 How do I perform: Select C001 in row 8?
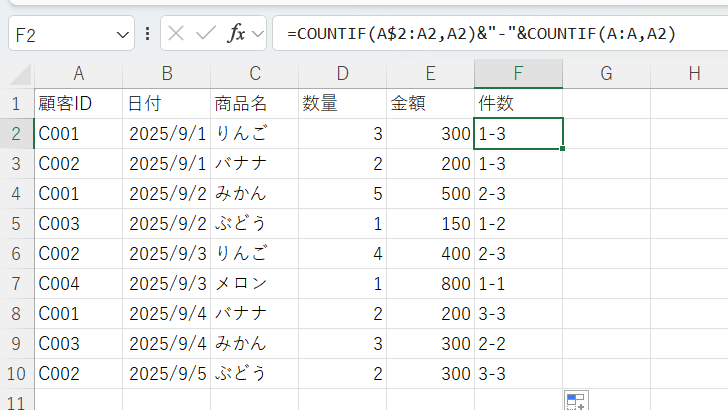[x=78, y=314]
